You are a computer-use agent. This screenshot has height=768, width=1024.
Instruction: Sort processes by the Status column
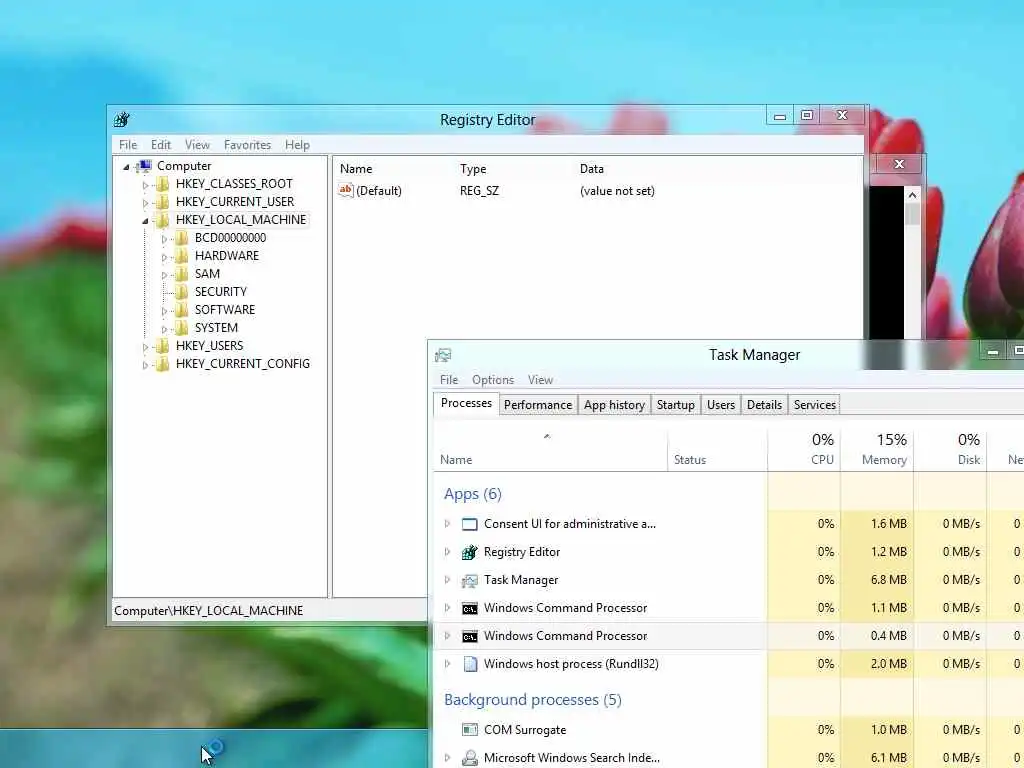718,449
